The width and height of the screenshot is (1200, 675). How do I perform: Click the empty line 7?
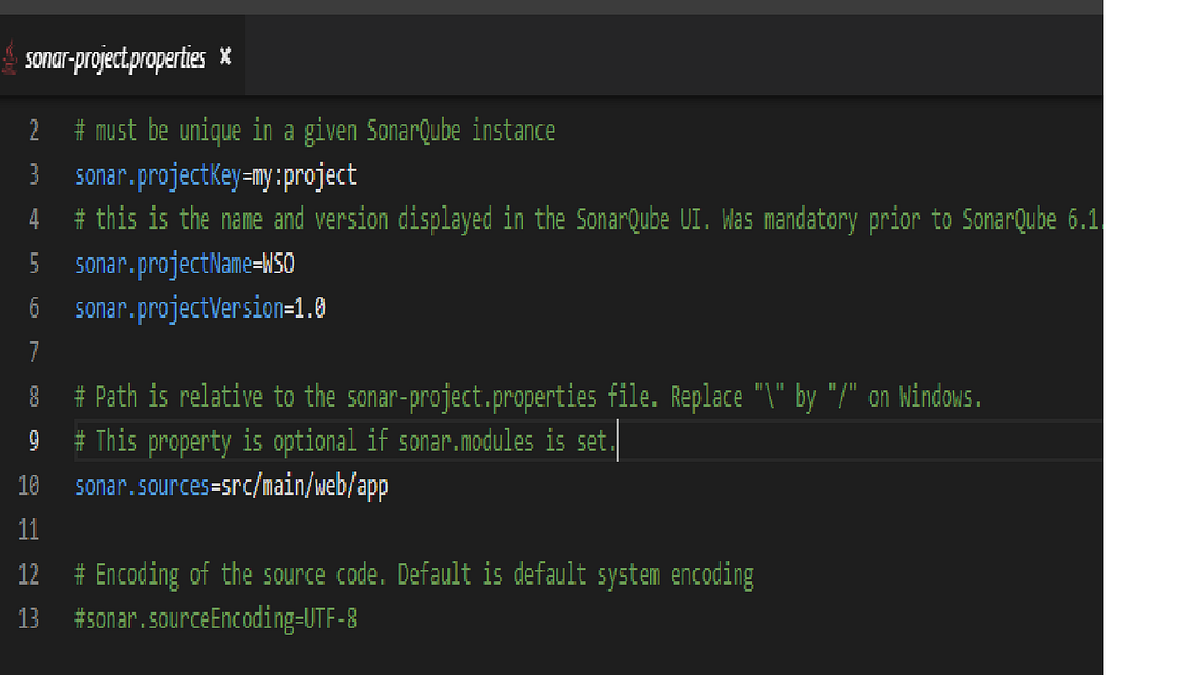150,352
